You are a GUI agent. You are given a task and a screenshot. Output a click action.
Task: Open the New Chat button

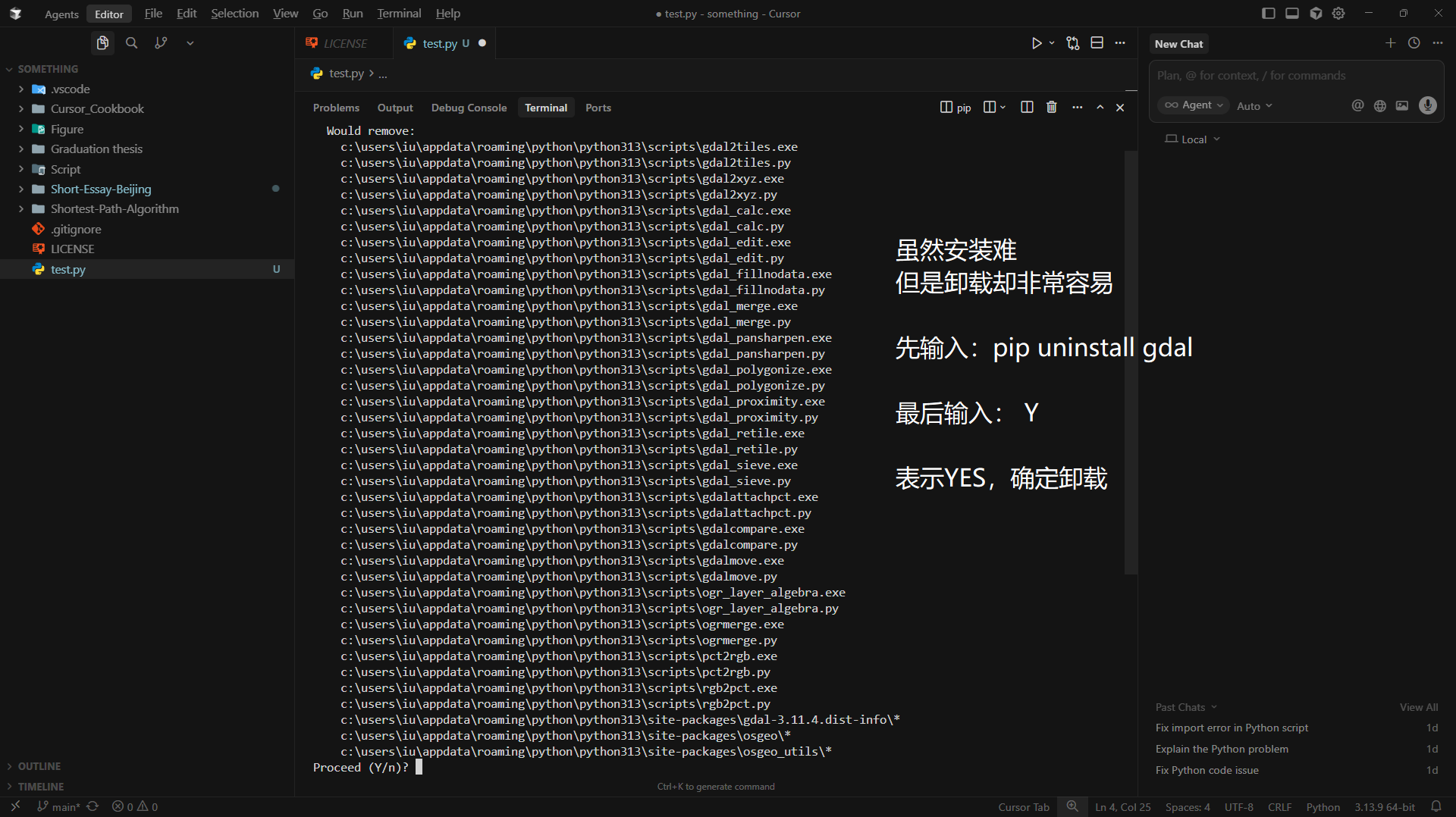(x=1178, y=43)
